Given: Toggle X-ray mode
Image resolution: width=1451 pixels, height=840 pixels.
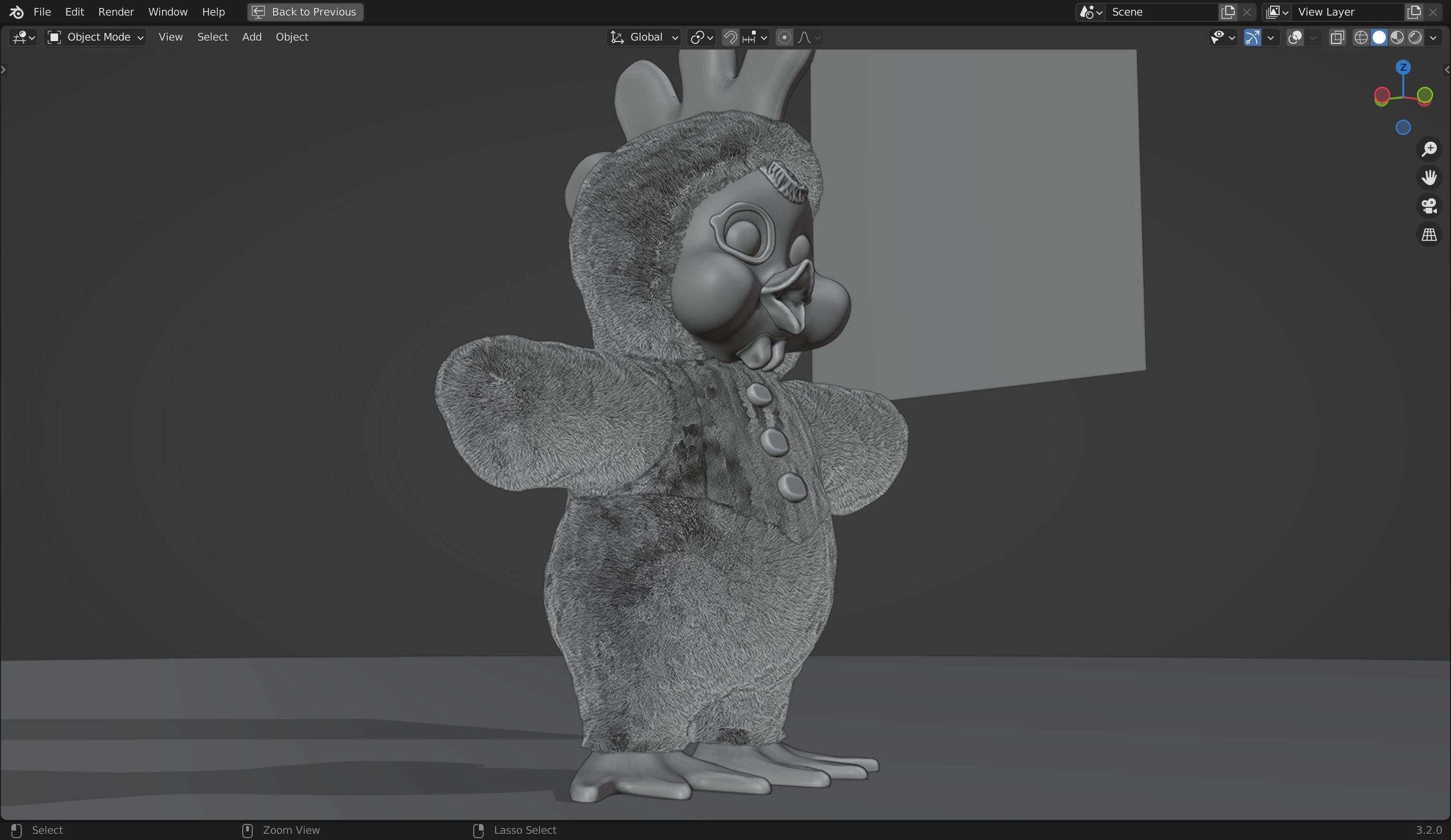Looking at the screenshot, I should point(1337,37).
